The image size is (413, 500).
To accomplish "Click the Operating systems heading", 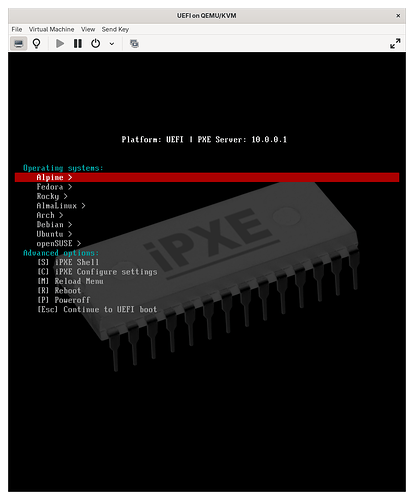I will click(x=63, y=168).
